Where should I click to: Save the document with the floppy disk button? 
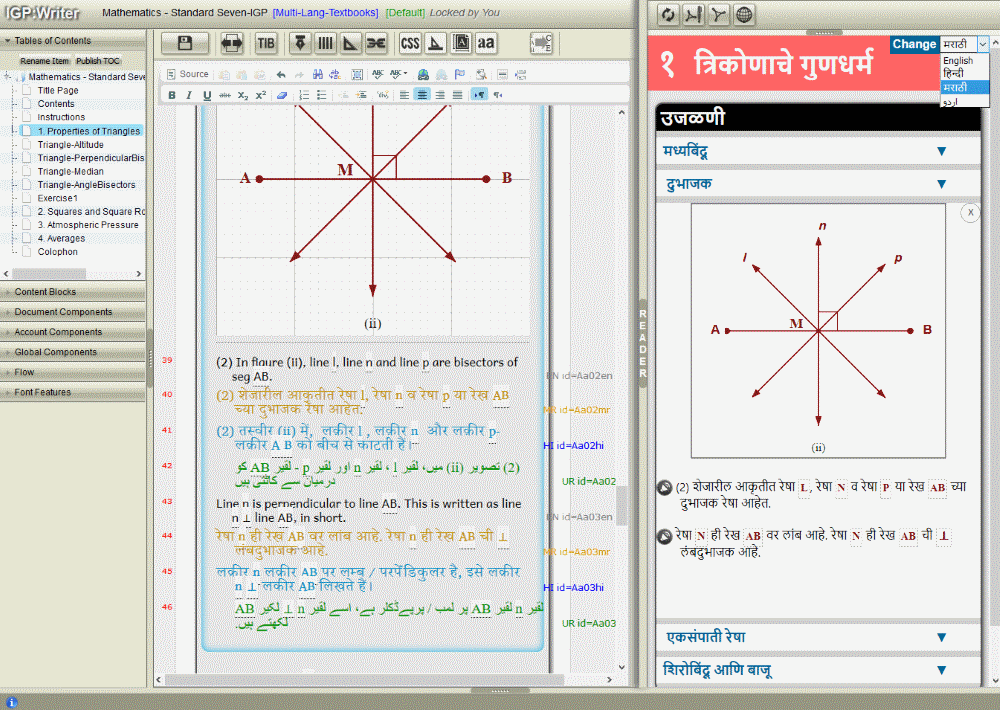pos(185,43)
